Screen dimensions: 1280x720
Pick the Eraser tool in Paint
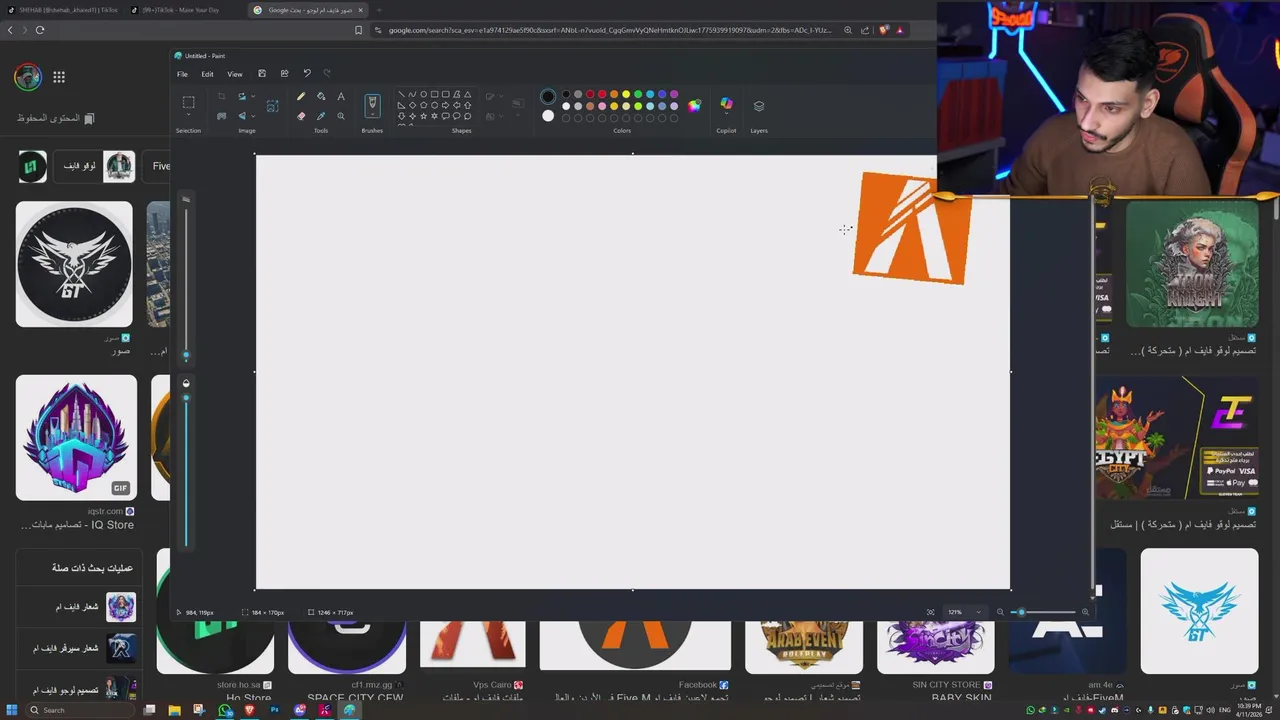[301, 116]
